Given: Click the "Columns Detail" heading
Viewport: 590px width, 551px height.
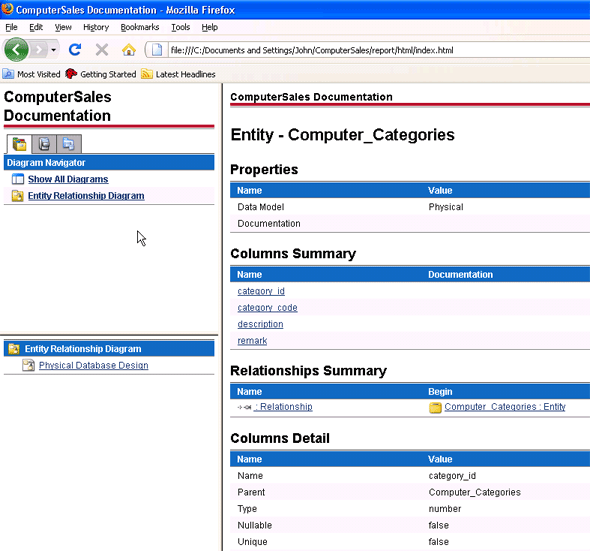Looking at the screenshot, I should 280,438.
